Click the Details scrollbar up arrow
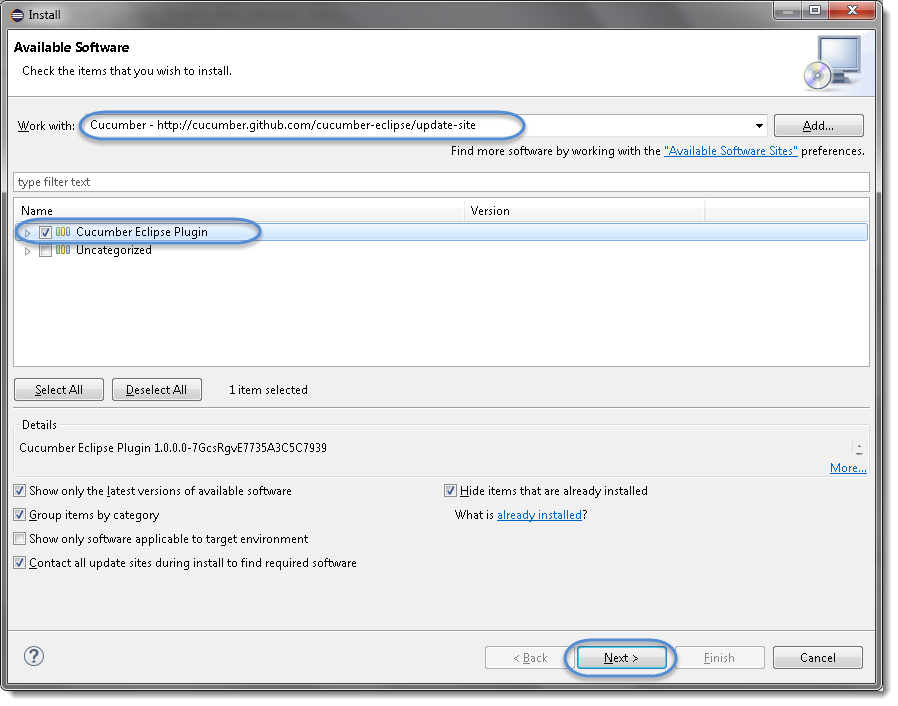Image resolution: width=898 pixels, height=706 pixels. tap(858, 443)
